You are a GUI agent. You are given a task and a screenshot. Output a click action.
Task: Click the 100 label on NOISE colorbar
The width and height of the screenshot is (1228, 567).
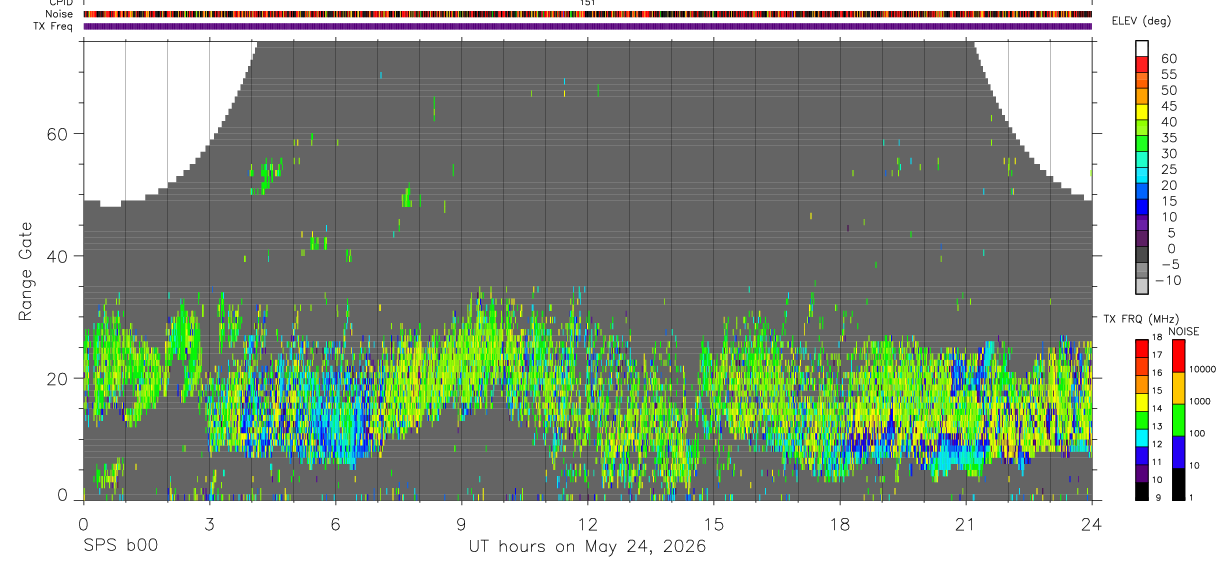[x=1199, y=433]
